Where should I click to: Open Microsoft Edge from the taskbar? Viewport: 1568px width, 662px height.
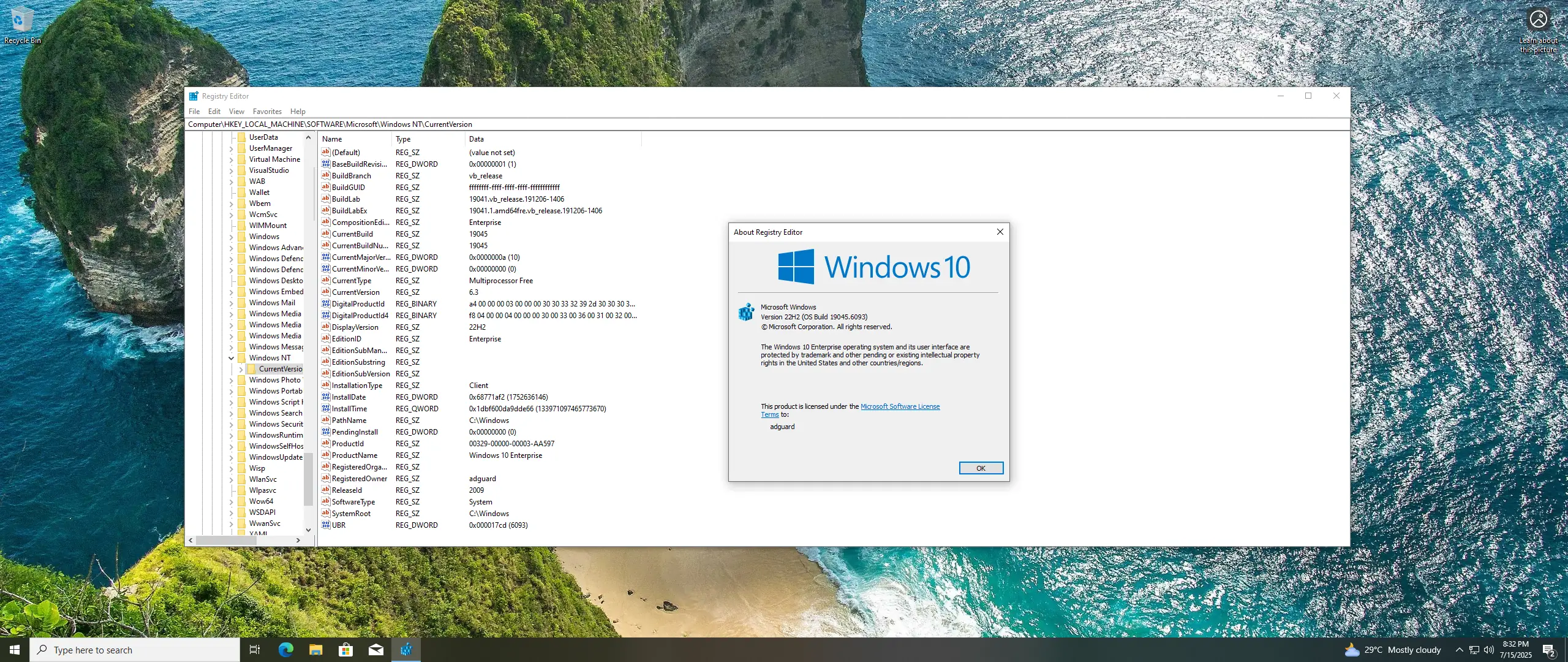[x=286, y=650]
